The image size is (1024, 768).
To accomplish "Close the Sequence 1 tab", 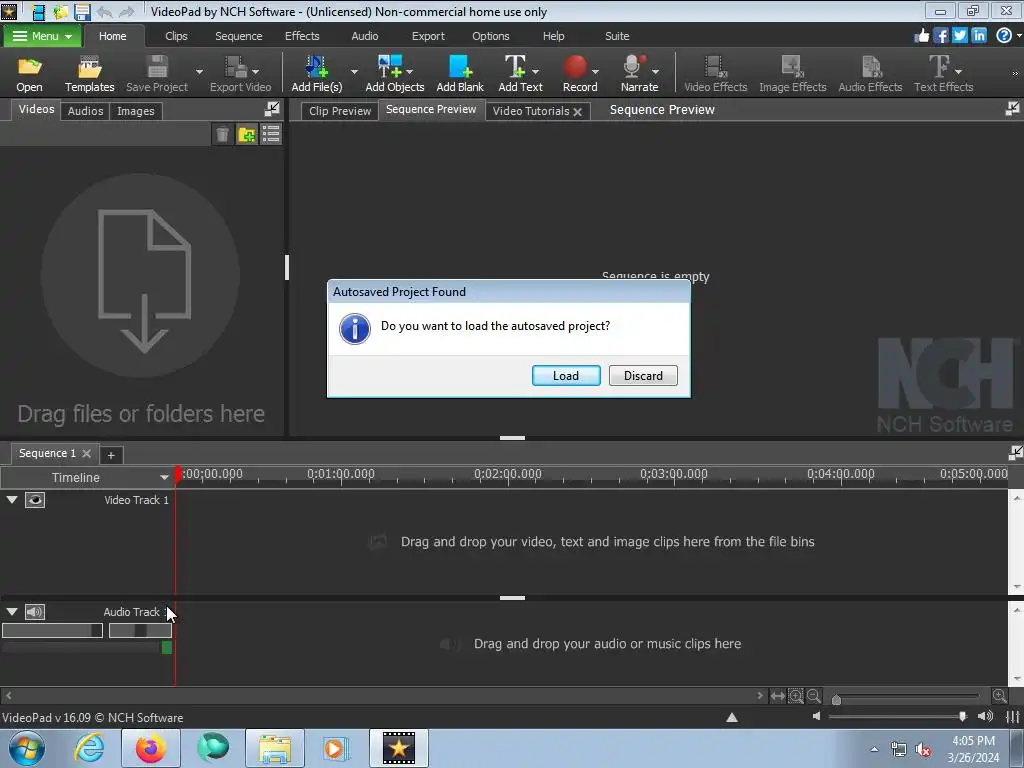I will tap(86, 453).
